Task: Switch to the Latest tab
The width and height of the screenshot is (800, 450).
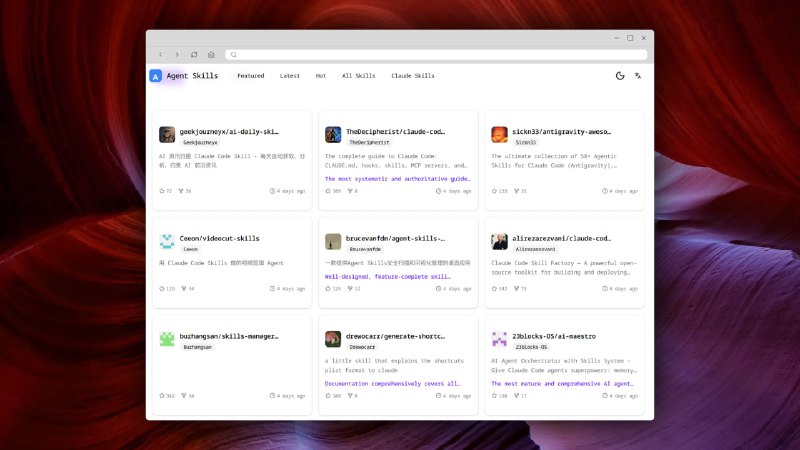Action: 290,76
